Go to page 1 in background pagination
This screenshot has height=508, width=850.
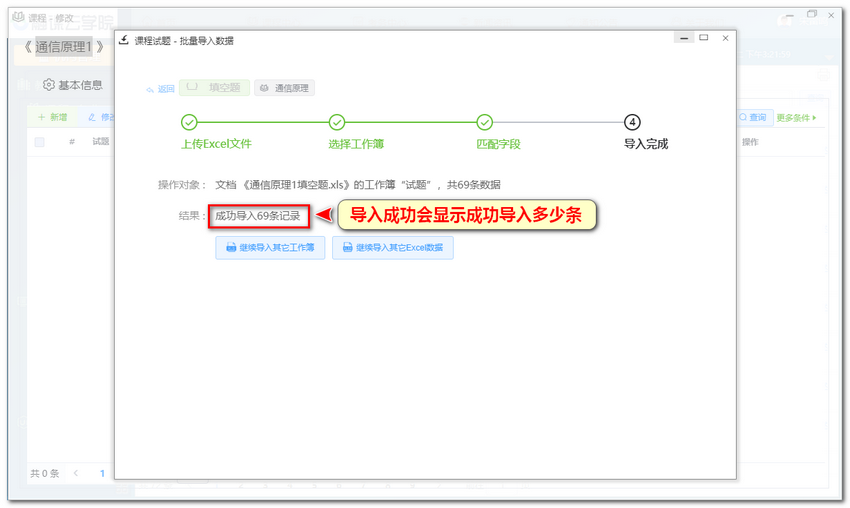[x=102, y=473]
